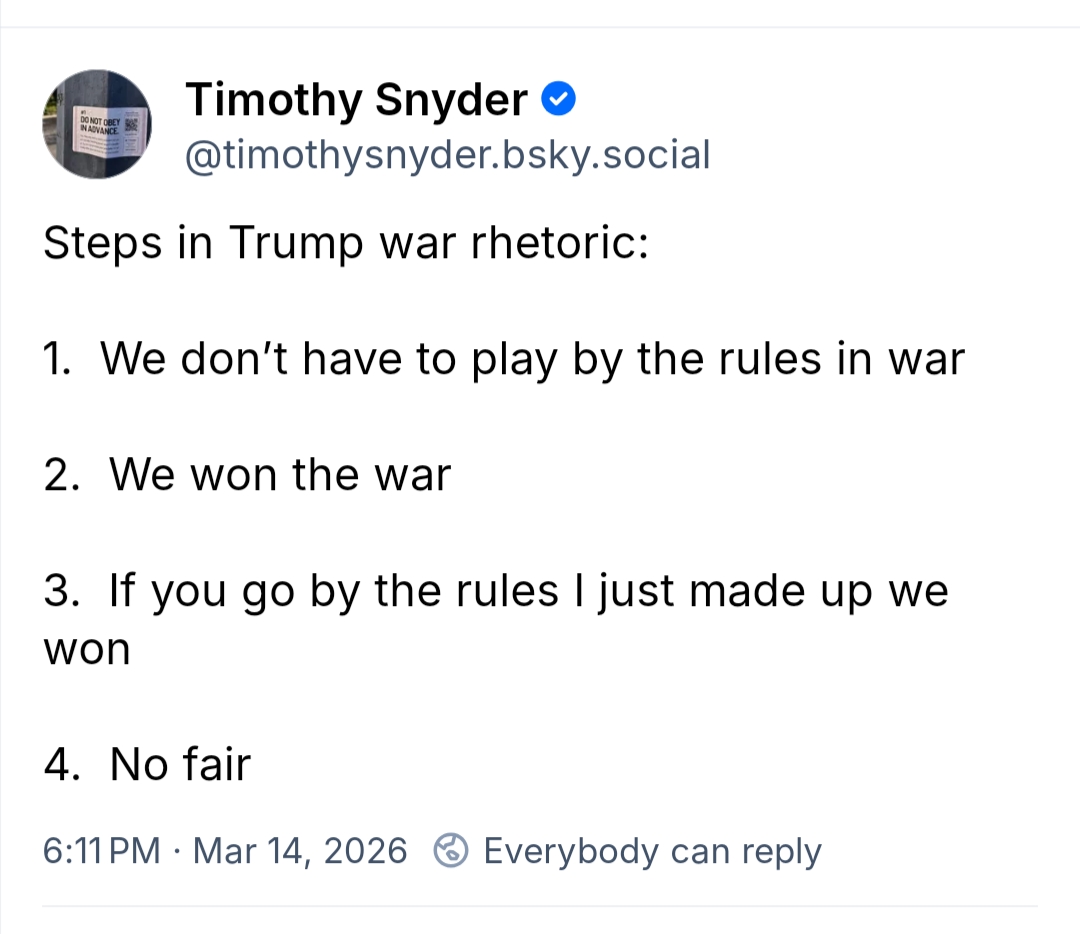Click the globe icon beside reply settings

point(451,851)
